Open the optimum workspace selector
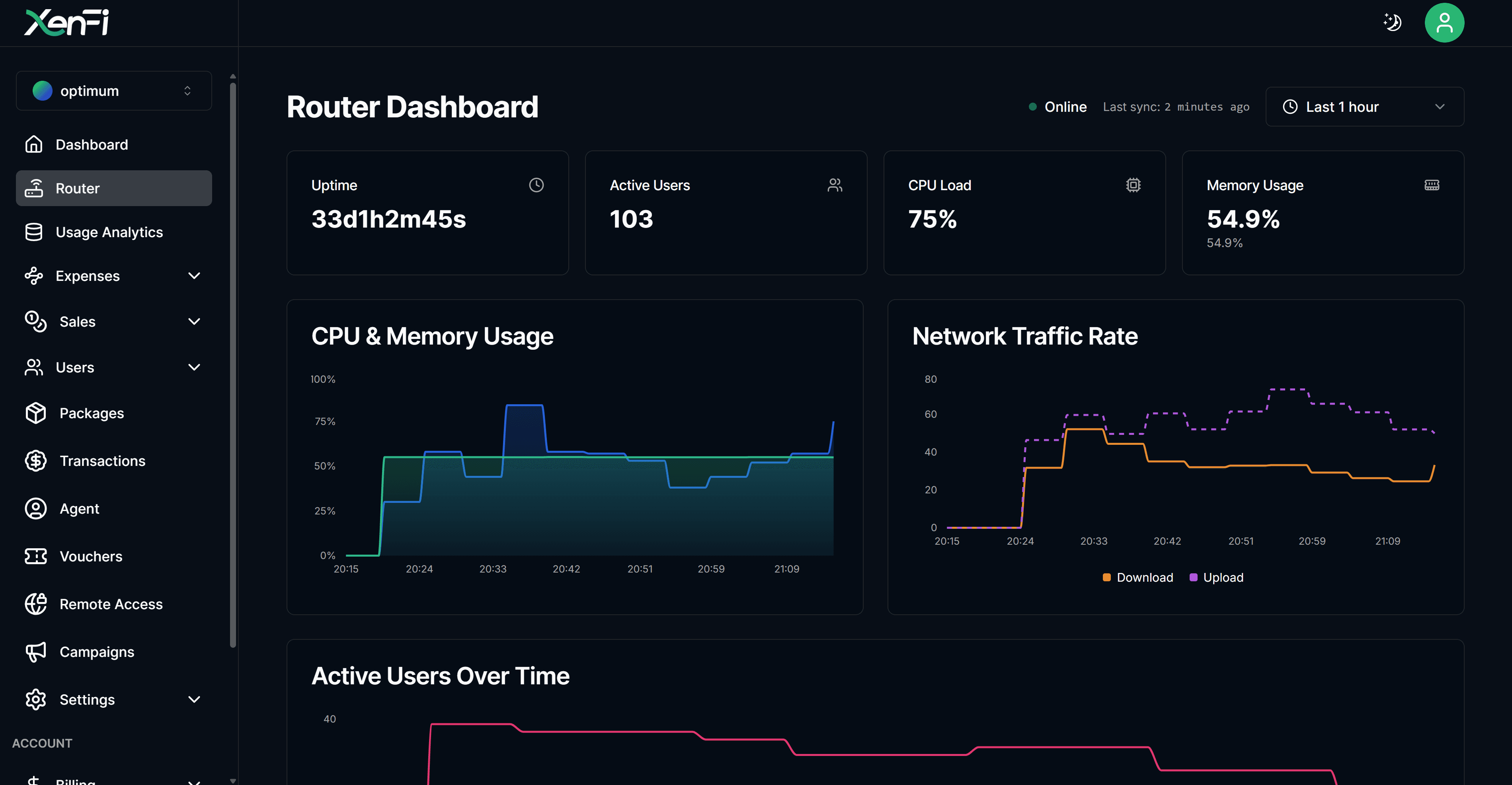Image resolution: width=1512 pixels, height=785 pixels. coord(114,91)
